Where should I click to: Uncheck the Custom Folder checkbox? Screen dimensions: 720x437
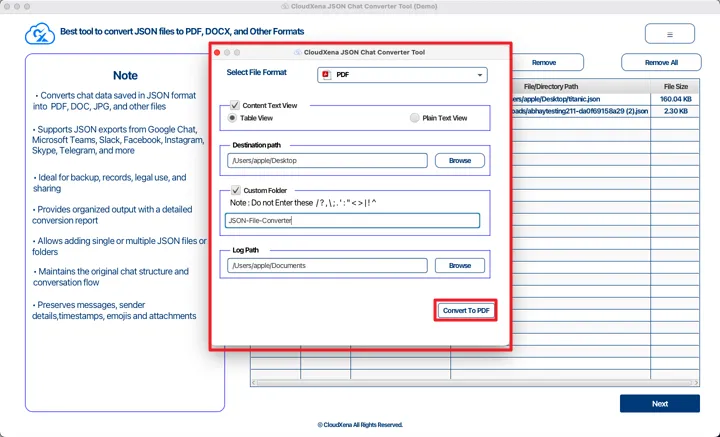(235, 190)
